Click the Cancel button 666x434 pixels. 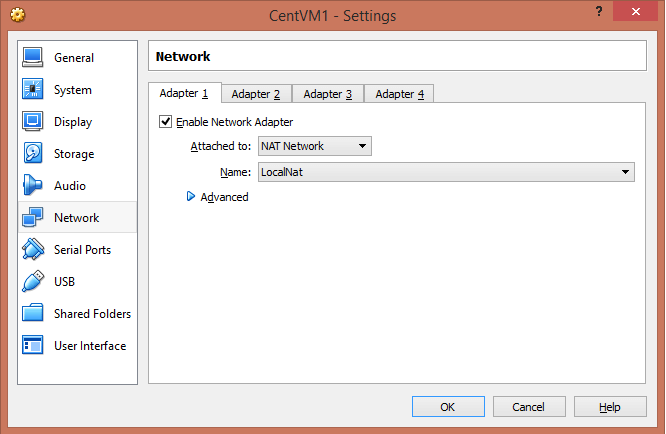pos(528,407)
